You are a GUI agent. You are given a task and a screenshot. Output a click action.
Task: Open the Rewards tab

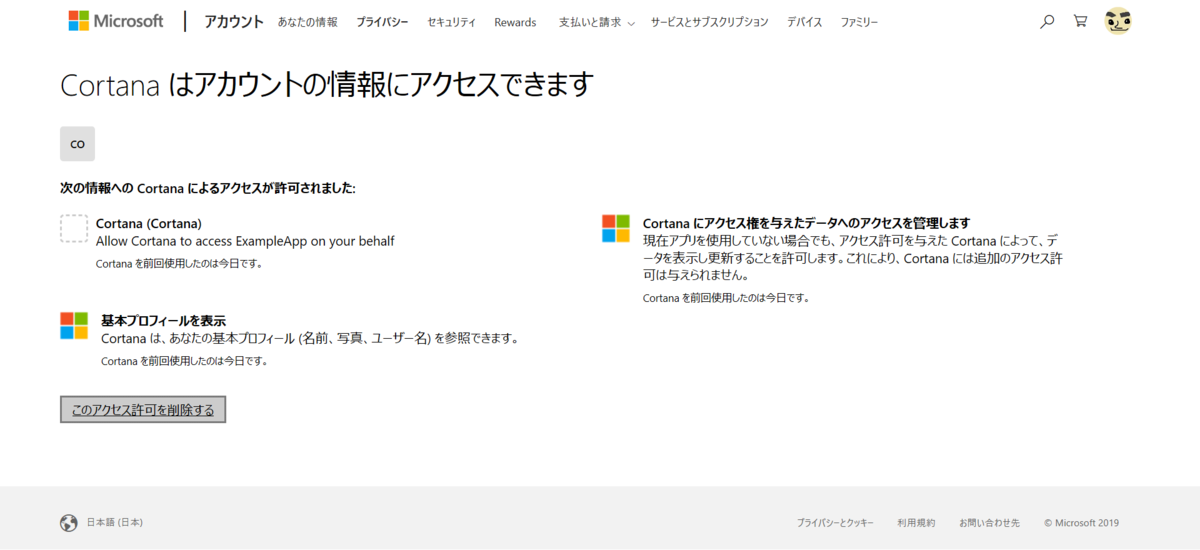(x=515, y=22)
